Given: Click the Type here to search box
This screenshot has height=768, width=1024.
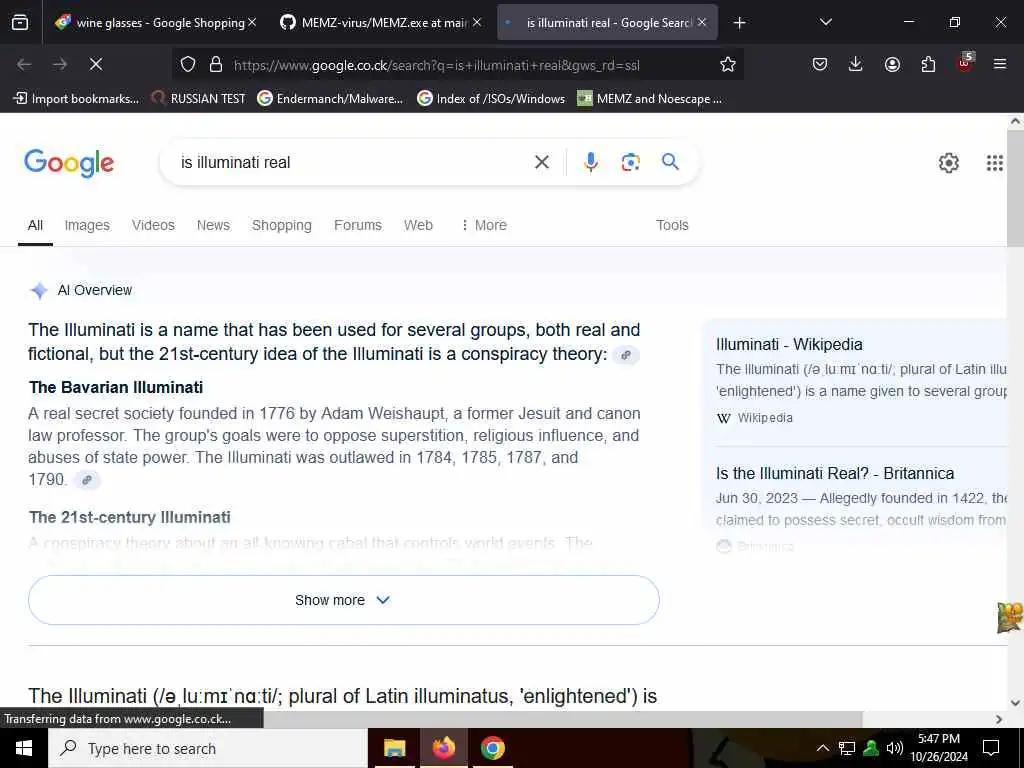Looking at the screenshot, I should click(208, 748).
